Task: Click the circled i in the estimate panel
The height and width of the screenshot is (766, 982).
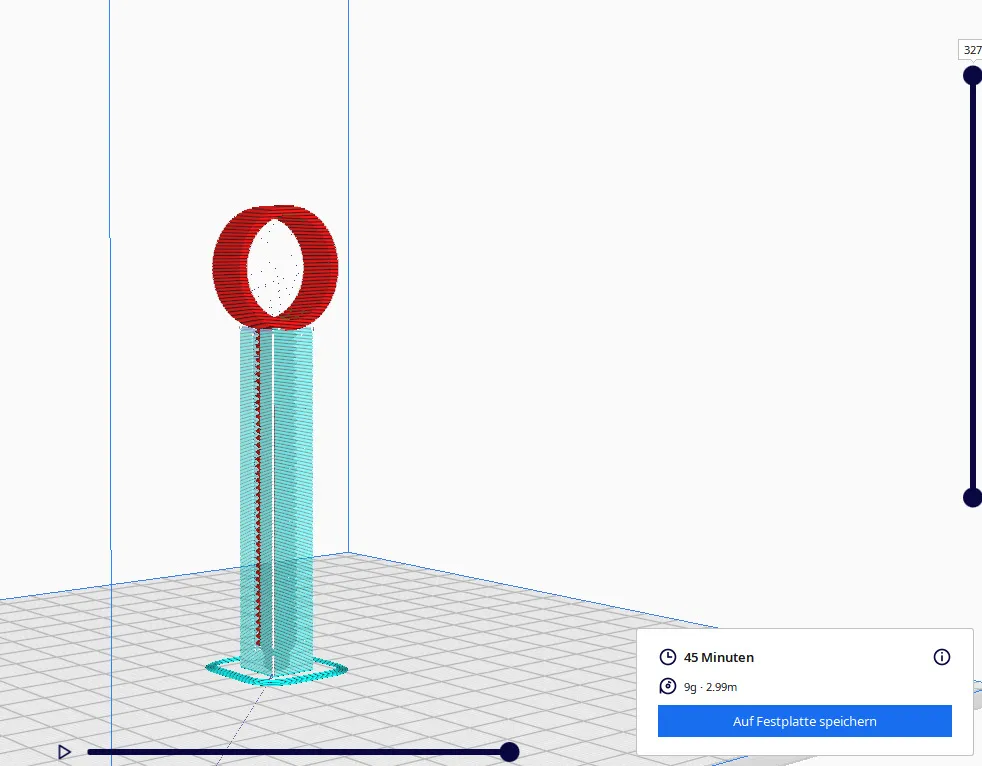Action: 941,657
